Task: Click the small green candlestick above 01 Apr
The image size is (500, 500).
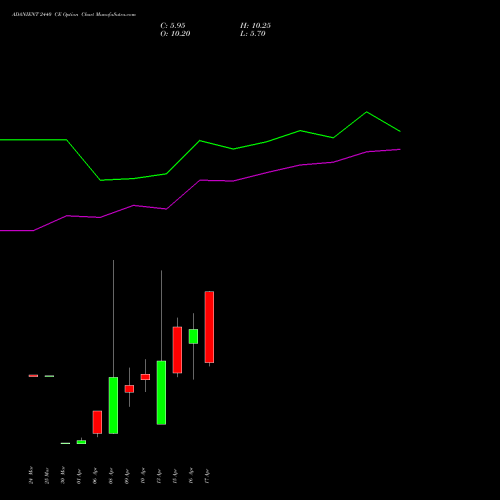Action: tap(81, 442)
